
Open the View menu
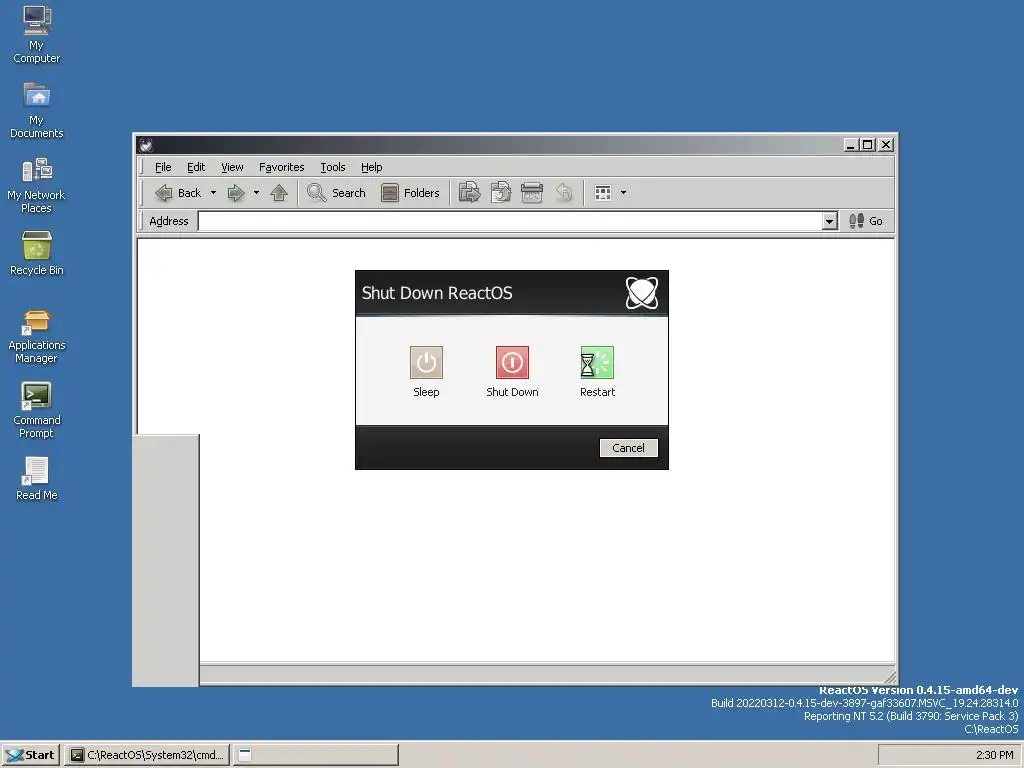click(x=232, y=167)
